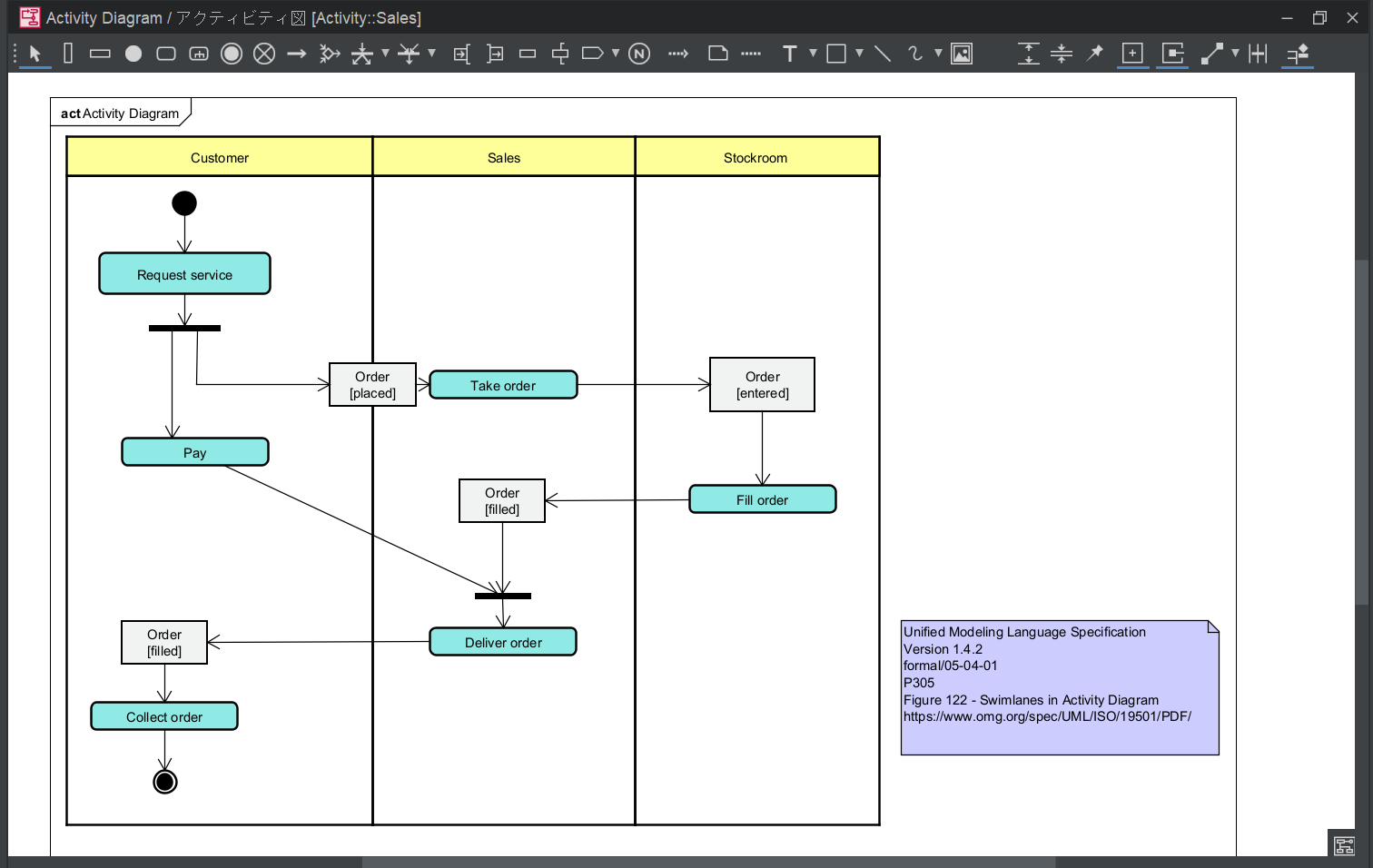Select the join node tool
This screenshot has height=868, width=1373.
pos(409,54)
